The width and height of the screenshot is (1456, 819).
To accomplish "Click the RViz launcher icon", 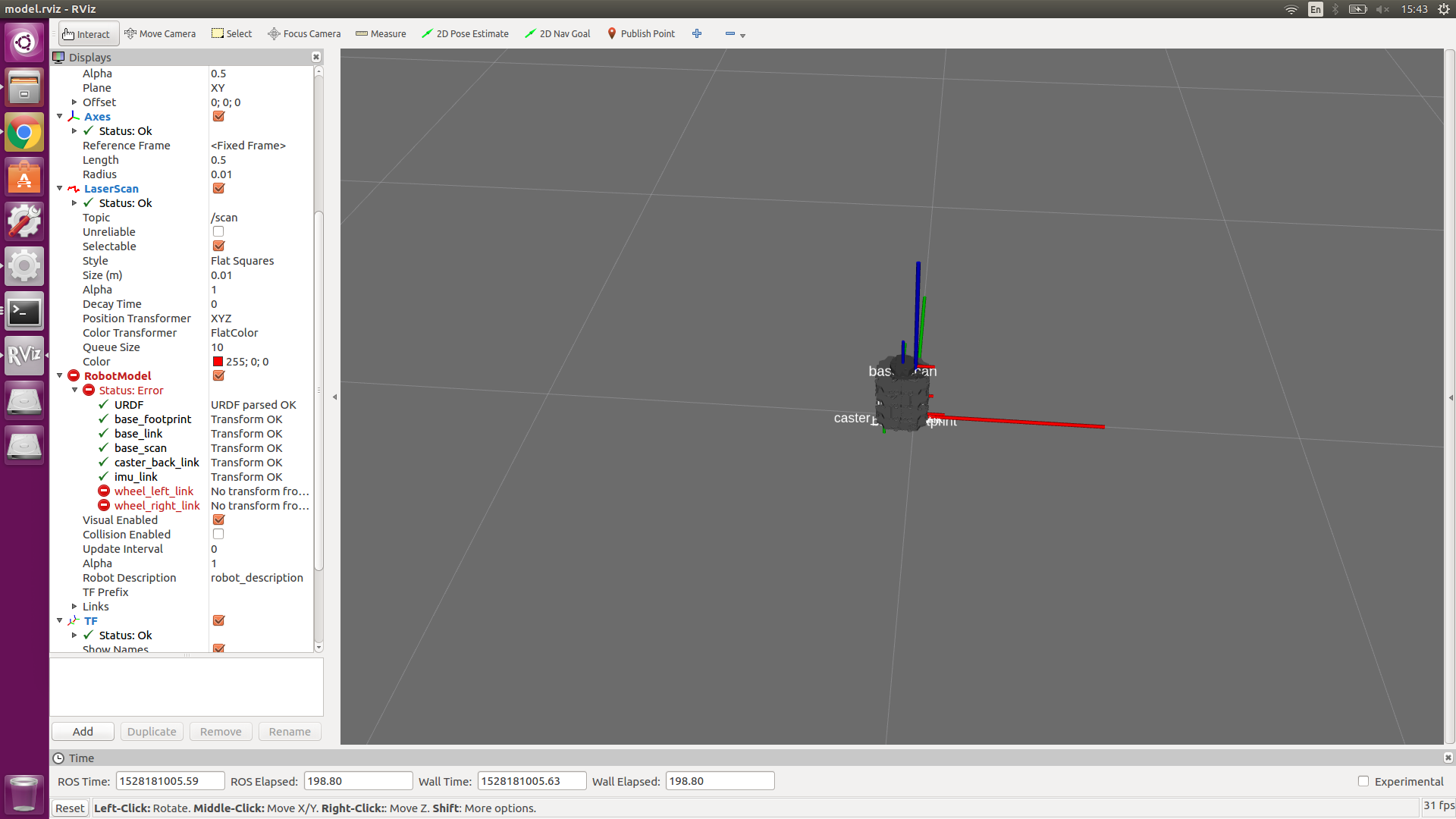I will pos(24,356).
